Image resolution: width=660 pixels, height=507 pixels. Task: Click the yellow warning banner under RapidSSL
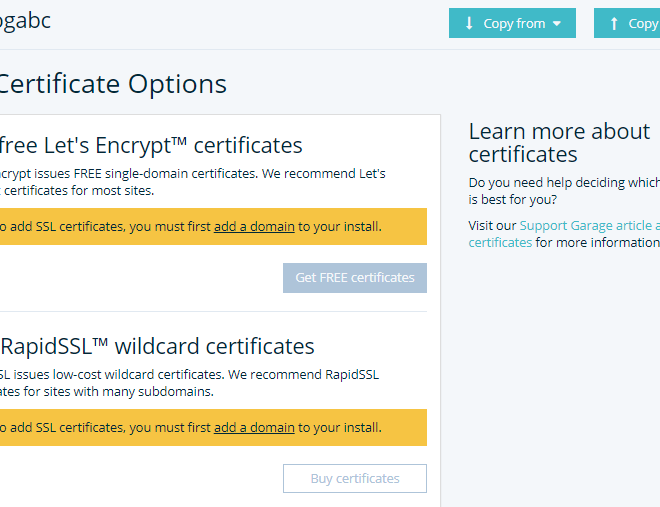[213, 427]
